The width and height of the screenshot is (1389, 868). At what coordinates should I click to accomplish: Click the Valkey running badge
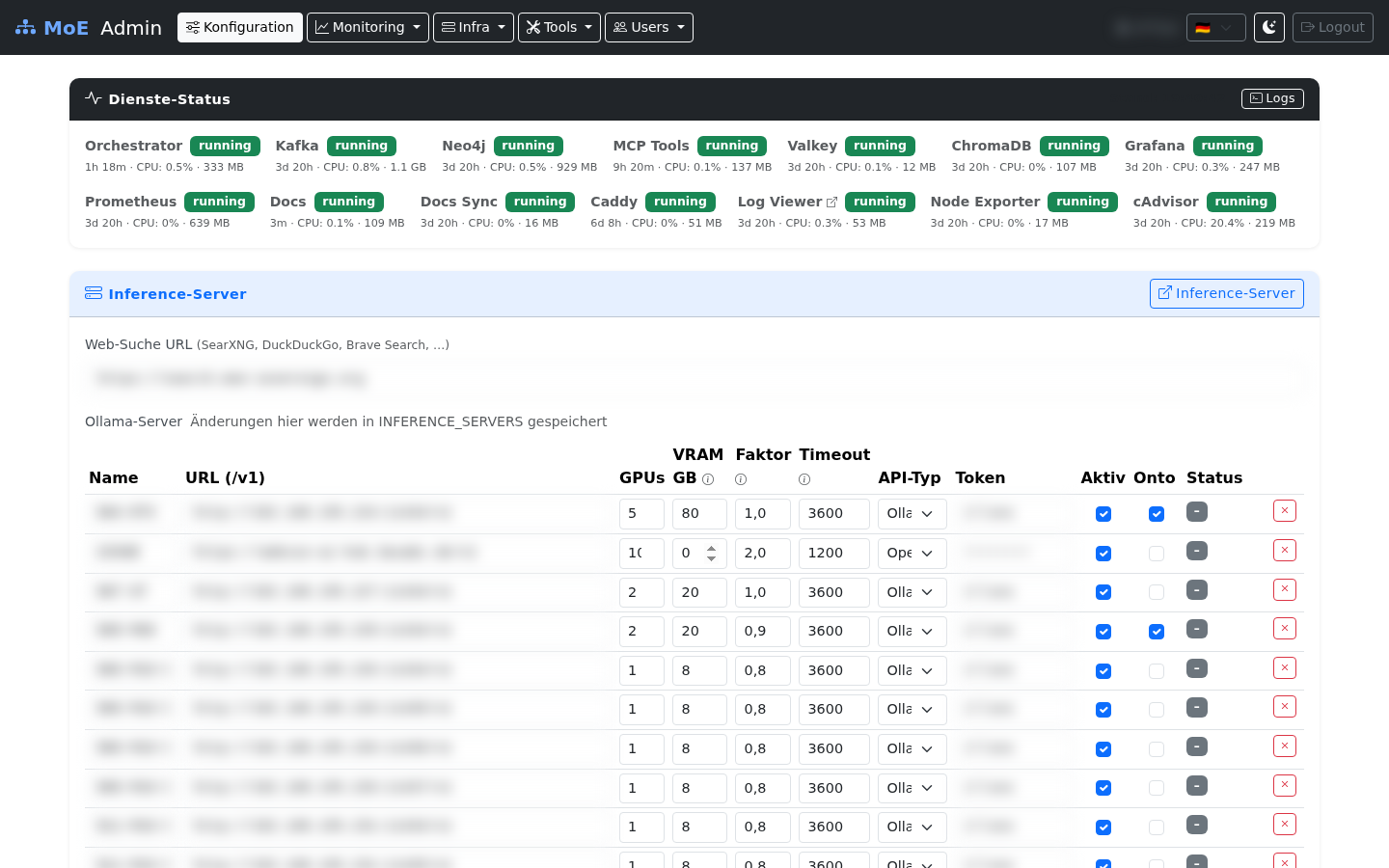pos(880,146)
